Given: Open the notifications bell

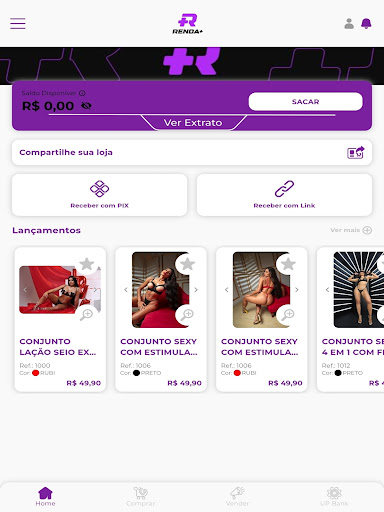Looking at the screenshot, I should coord(366,24).
